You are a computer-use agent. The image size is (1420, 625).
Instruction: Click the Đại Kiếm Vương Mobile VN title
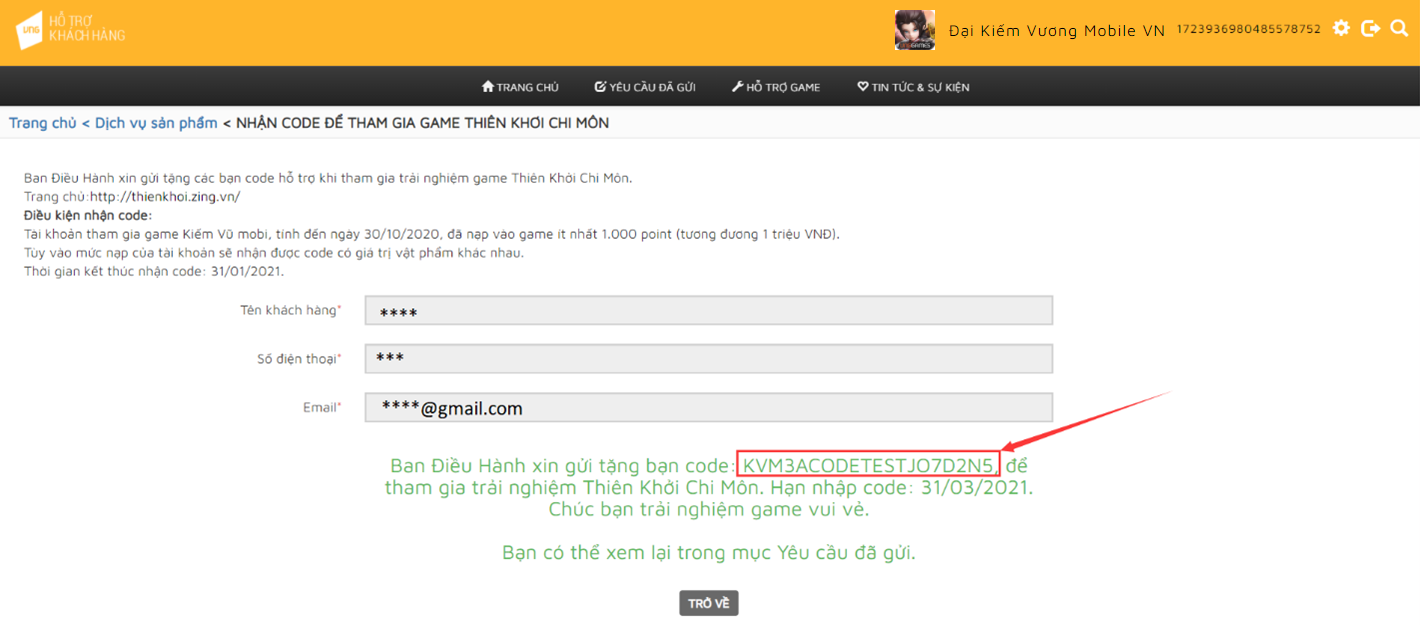coord(1057,31)
